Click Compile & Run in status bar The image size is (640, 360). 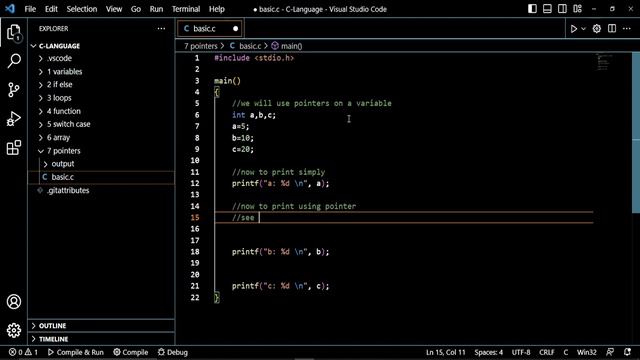pos(76,352)
